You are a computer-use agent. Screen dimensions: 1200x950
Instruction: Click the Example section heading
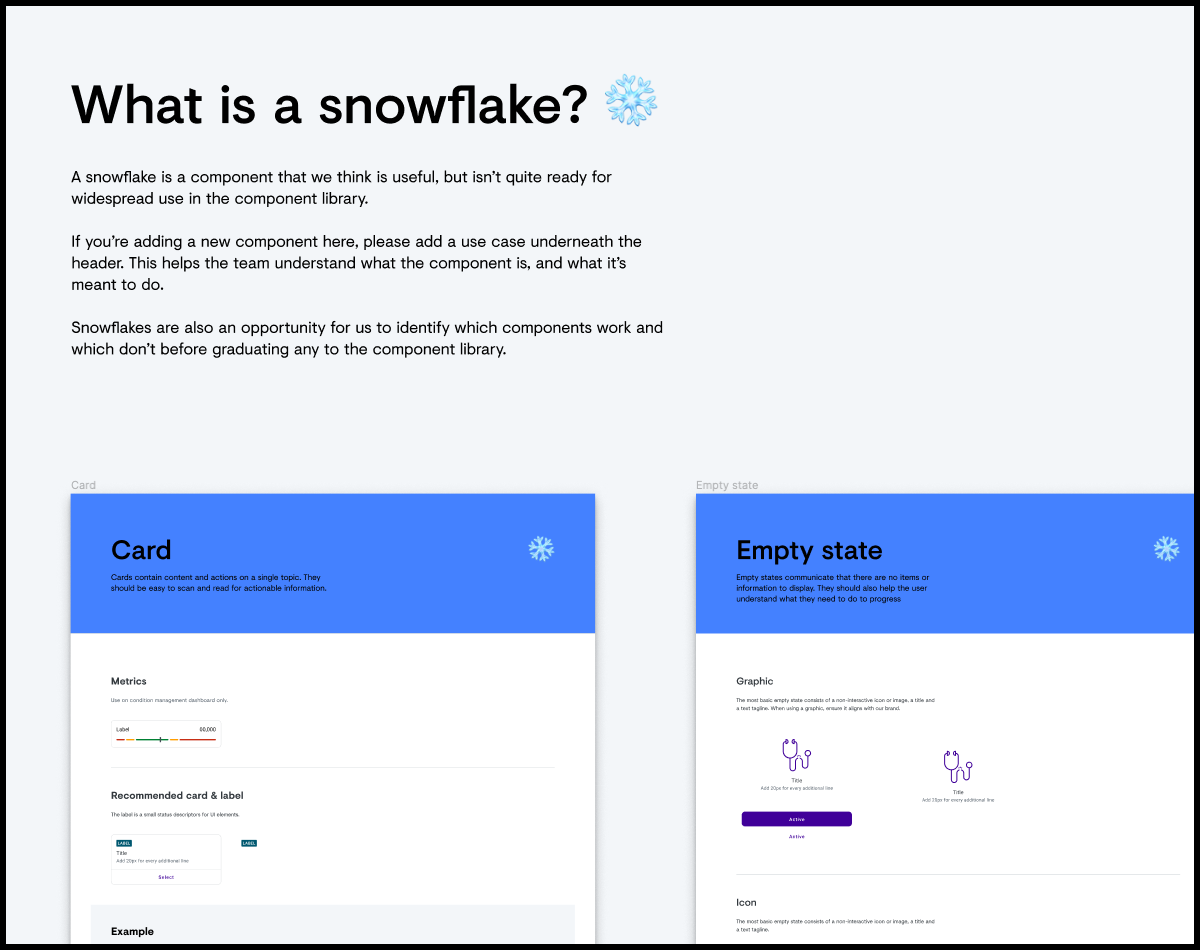132,931
